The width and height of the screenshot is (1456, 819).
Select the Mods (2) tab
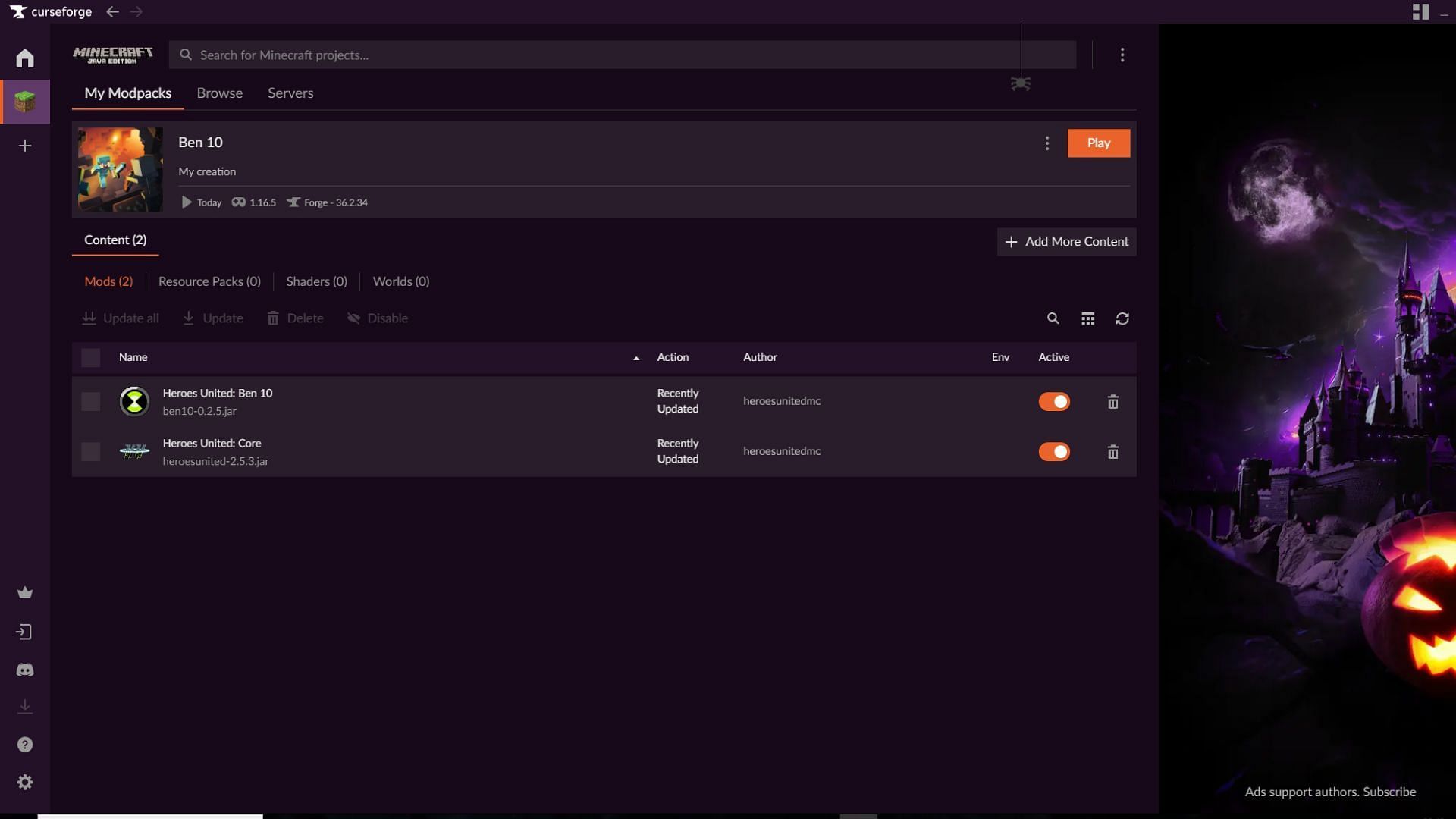108,281
